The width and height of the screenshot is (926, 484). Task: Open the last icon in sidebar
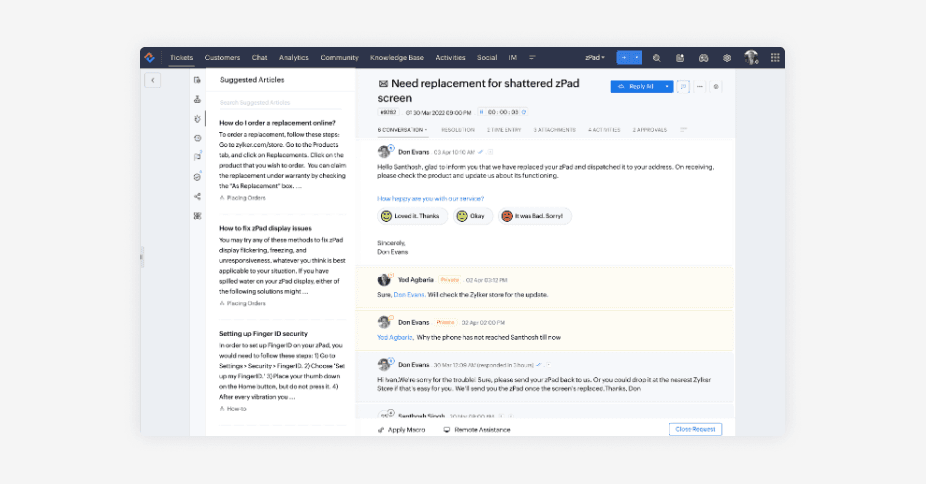[197, 216]
